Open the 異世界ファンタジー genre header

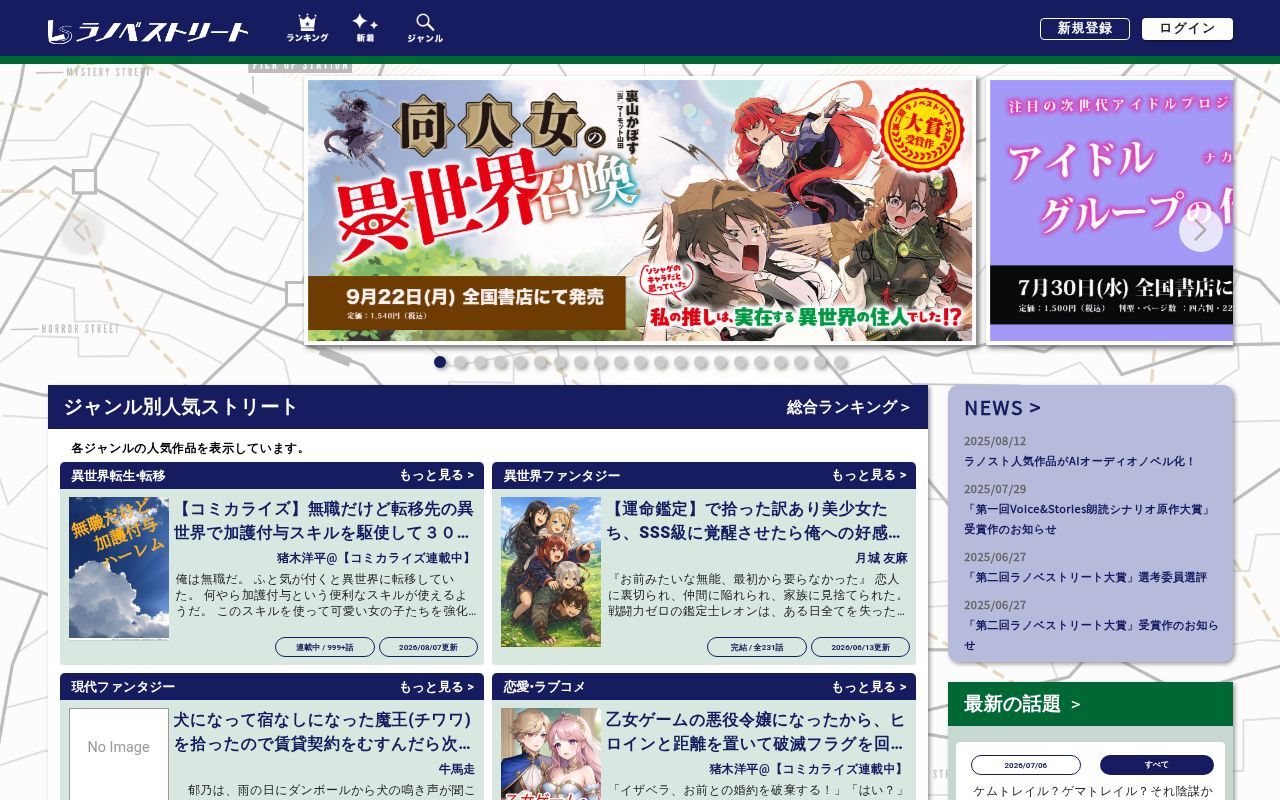[562, 475]
